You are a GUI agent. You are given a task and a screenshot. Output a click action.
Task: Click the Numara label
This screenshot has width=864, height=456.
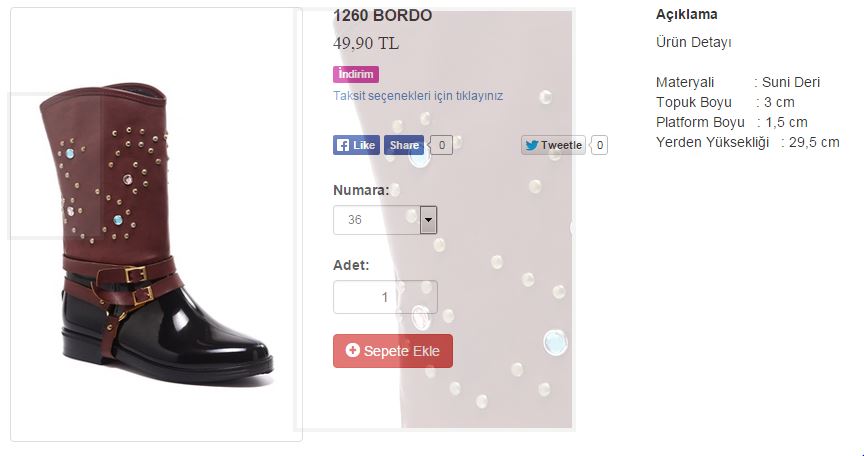pos(361,189)
